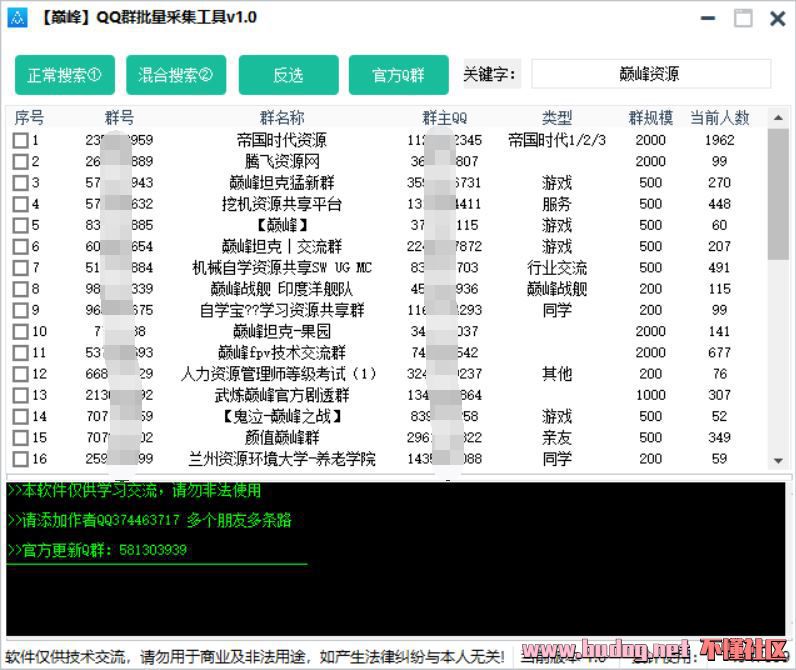Click the 类型 column header
This screenshot has height=670, width=796.
coord(557,118)
